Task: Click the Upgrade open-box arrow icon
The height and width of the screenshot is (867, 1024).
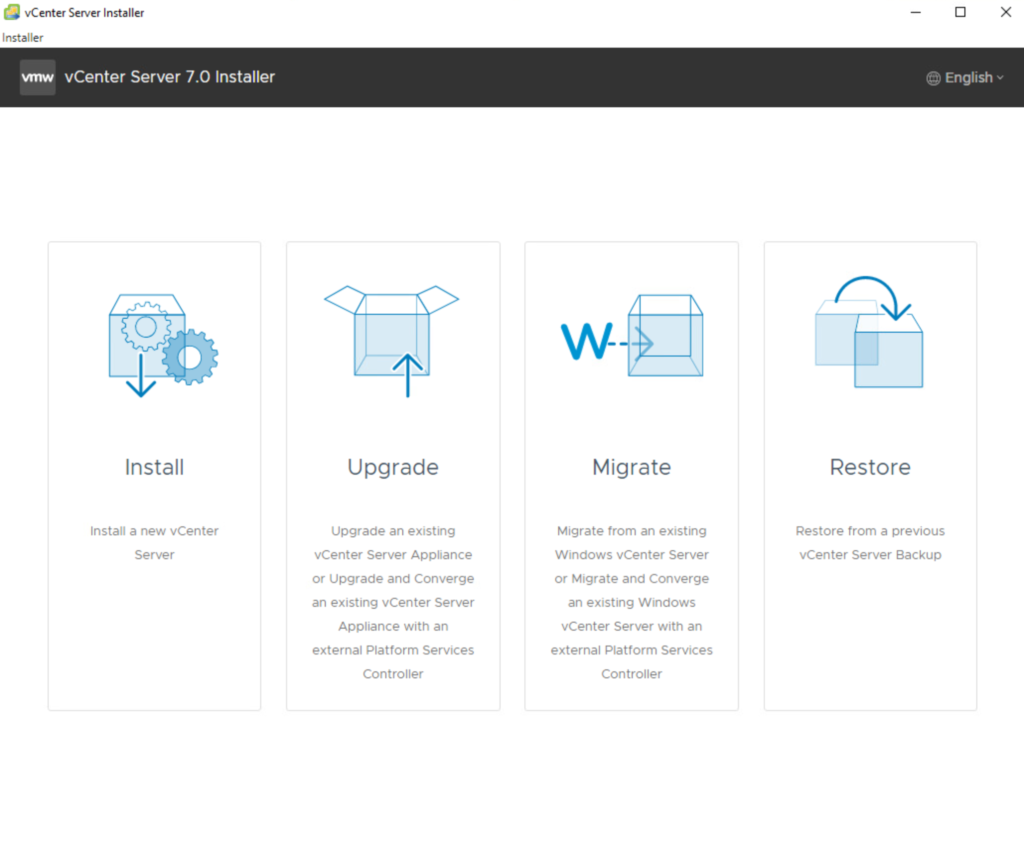Action: pyautogui.click(x=392, y=338)
